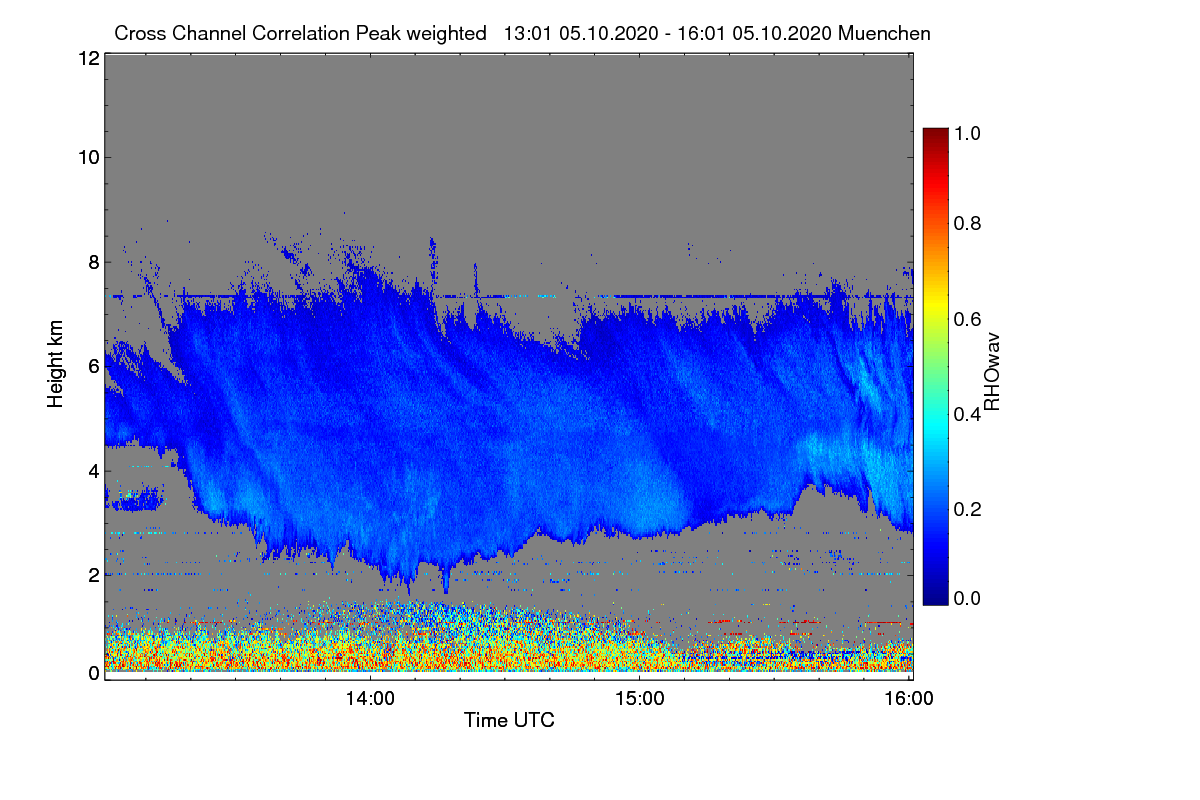The width and height of the screenshot is (1200, 800).
Task: Click the '14:00' time tick label
Action: [x=370, y=699]
